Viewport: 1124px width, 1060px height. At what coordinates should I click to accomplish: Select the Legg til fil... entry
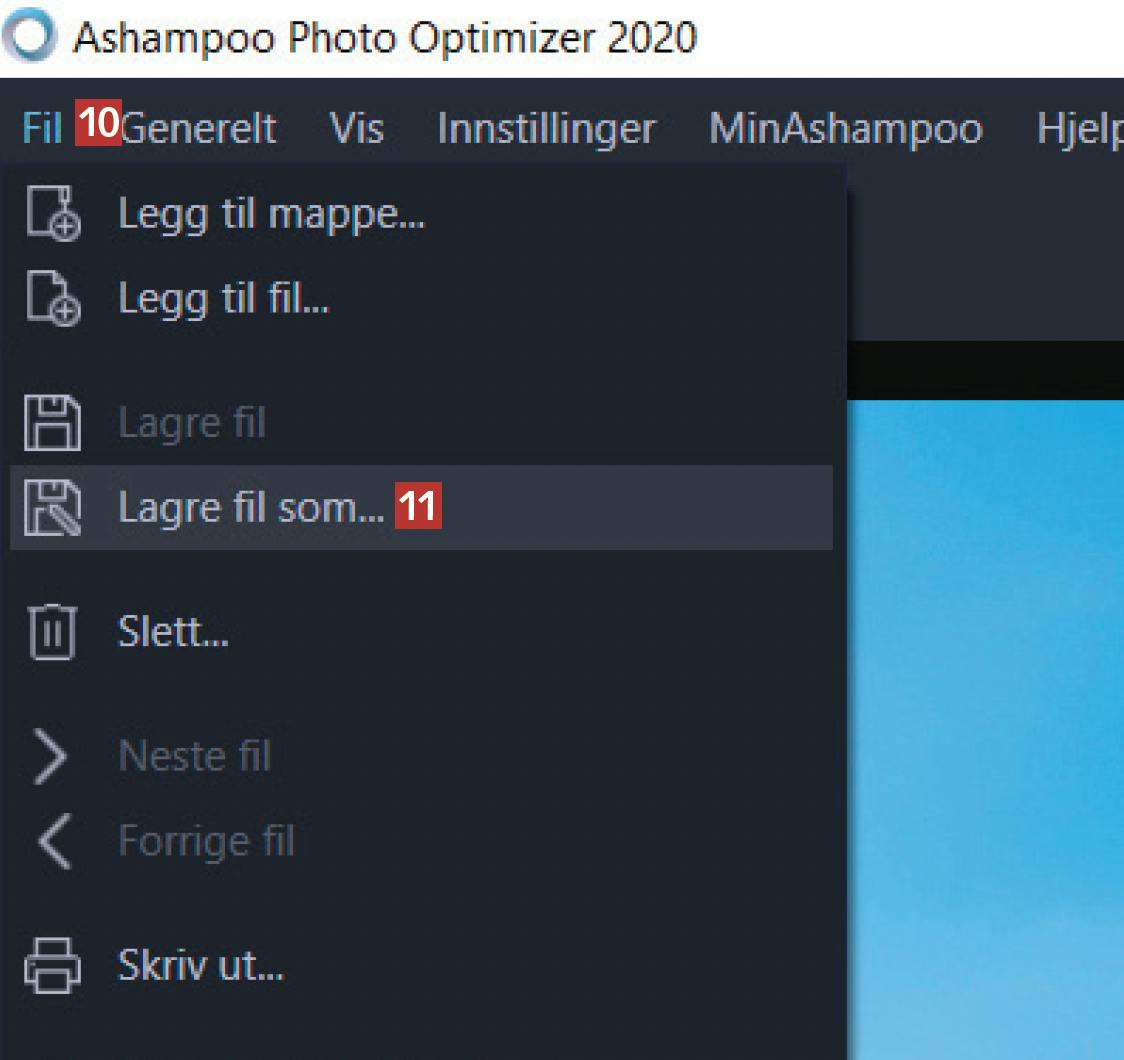coord(223,299)
